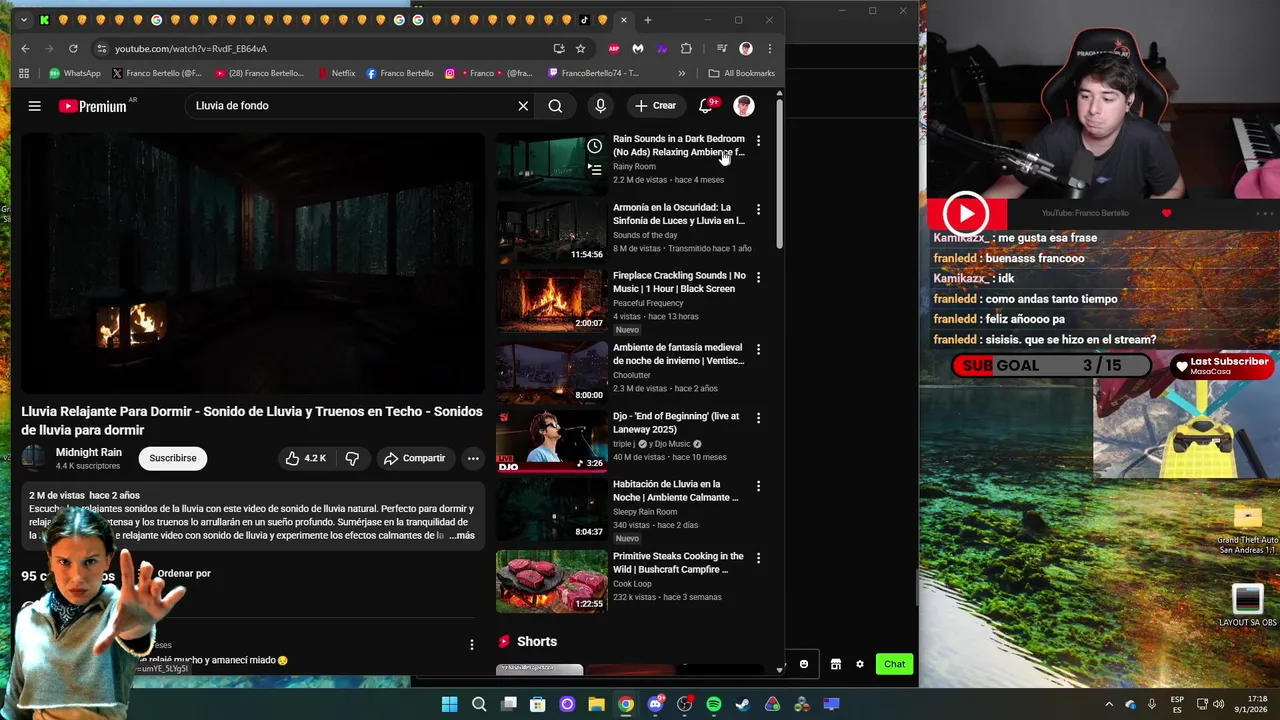Screen dimensions: 1280x720
Task: Open Spotify from taskbar
Action: (x=714, y=705)
